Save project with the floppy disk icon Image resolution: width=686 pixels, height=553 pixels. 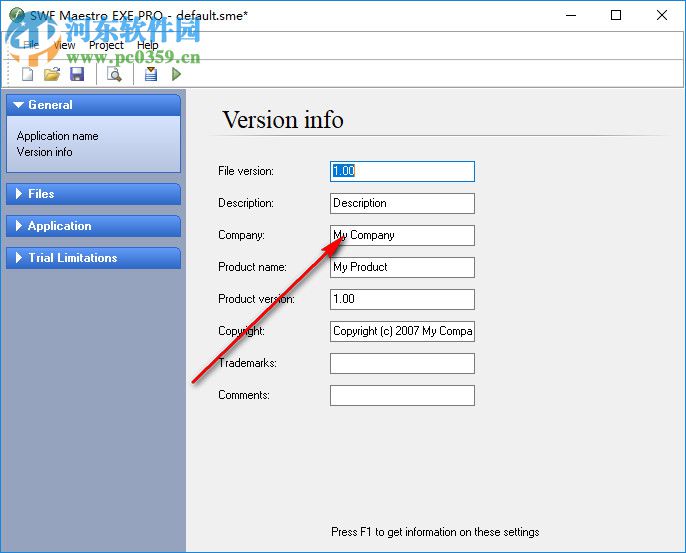coord(77,74)
